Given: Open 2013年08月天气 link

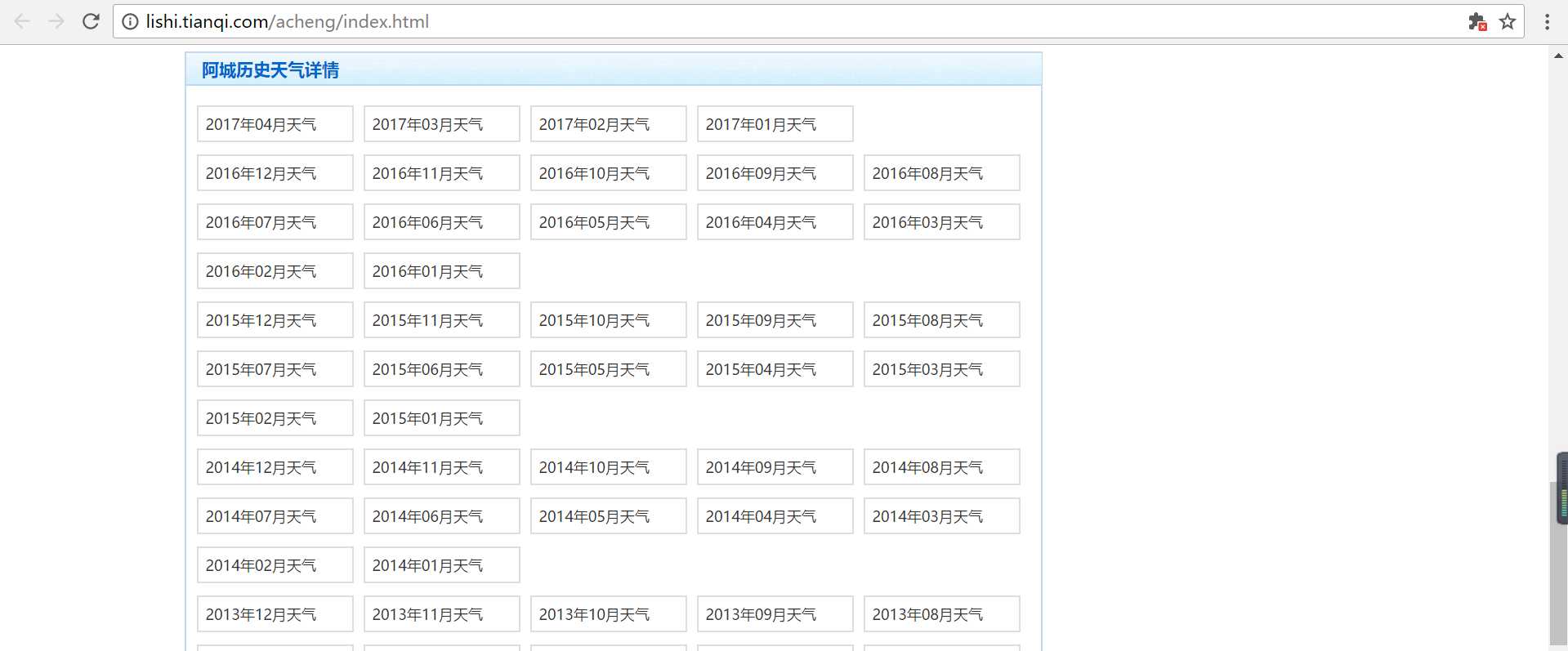Looking at the screenshot, I should tap(942, 614).
